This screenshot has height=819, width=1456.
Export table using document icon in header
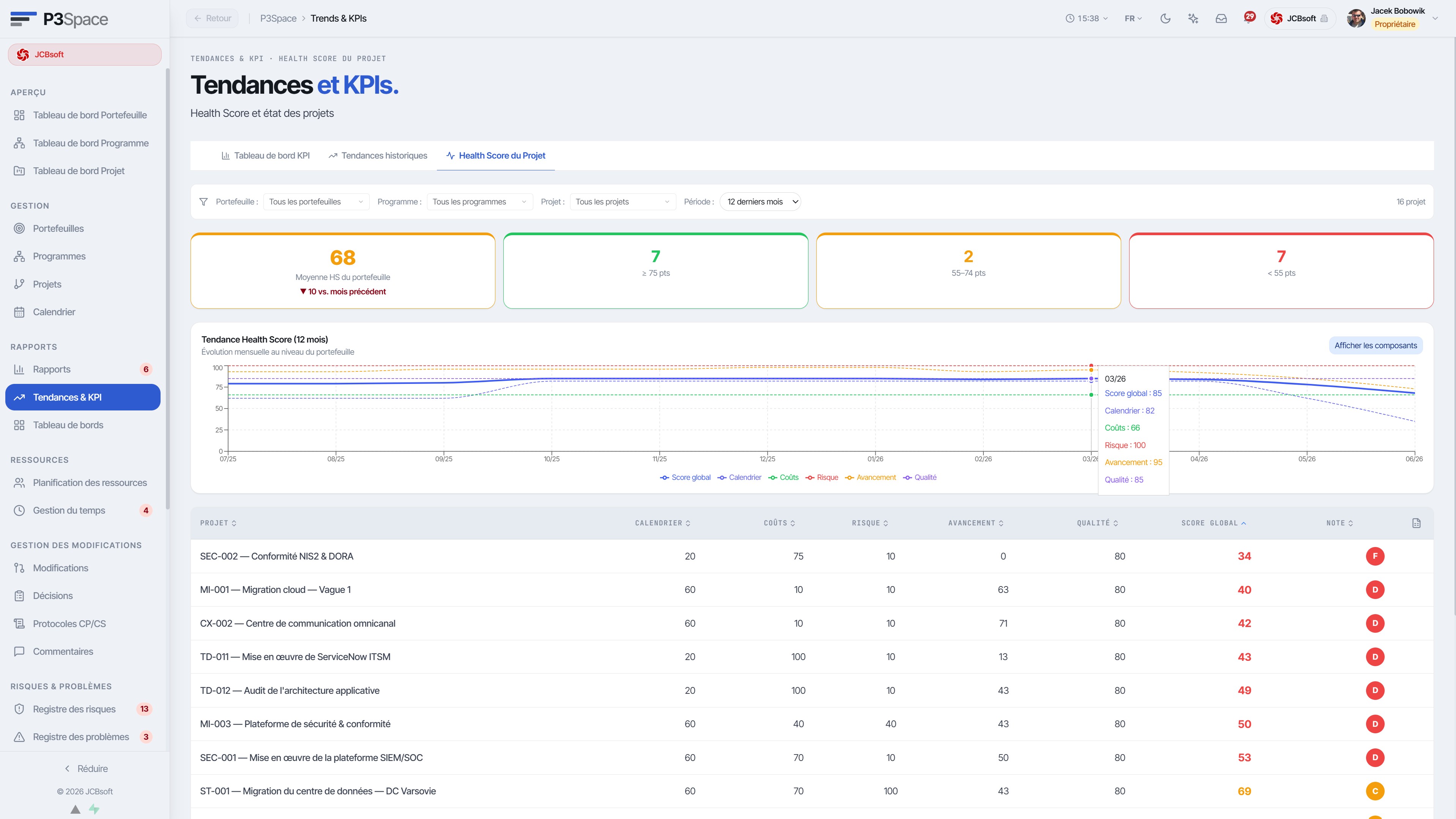(x=1416, y=523)
